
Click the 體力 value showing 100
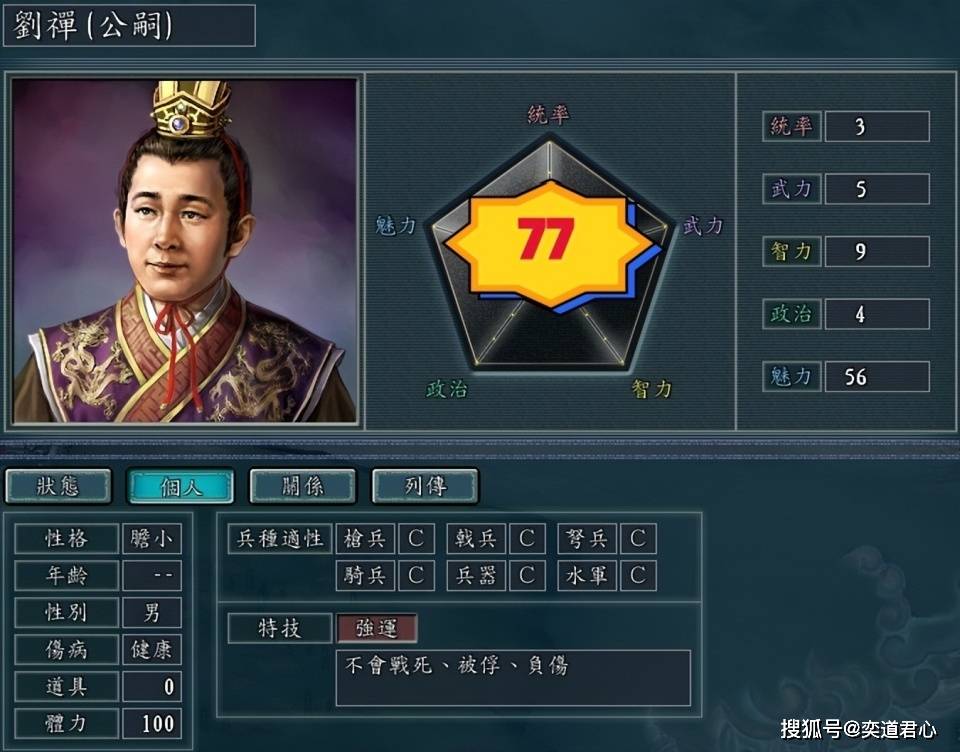[152, 724]
